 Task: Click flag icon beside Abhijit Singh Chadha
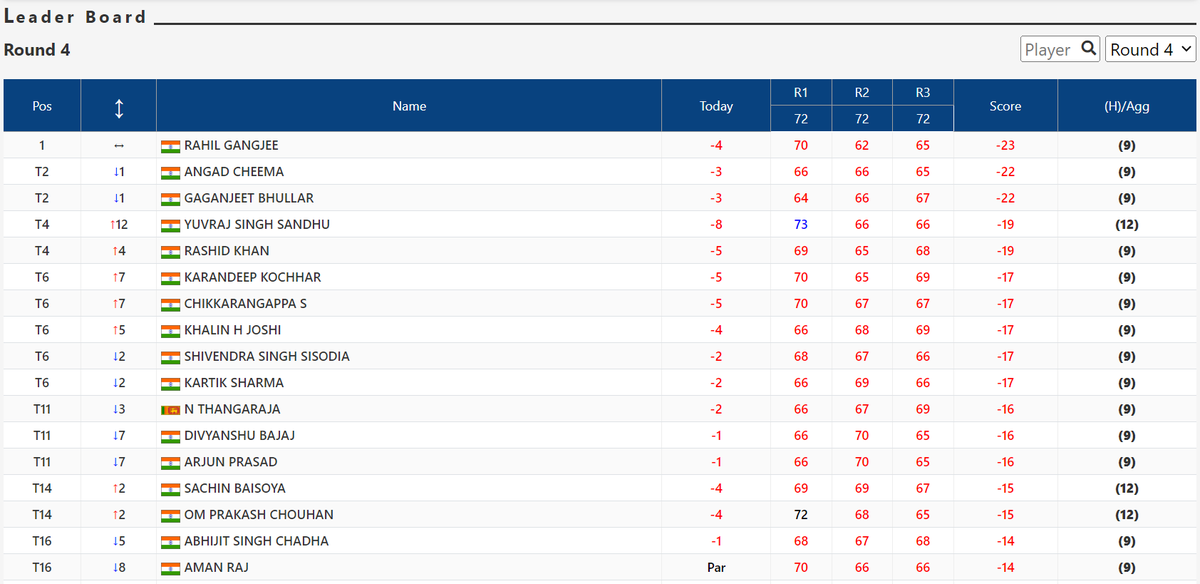(x=170, y=542)
